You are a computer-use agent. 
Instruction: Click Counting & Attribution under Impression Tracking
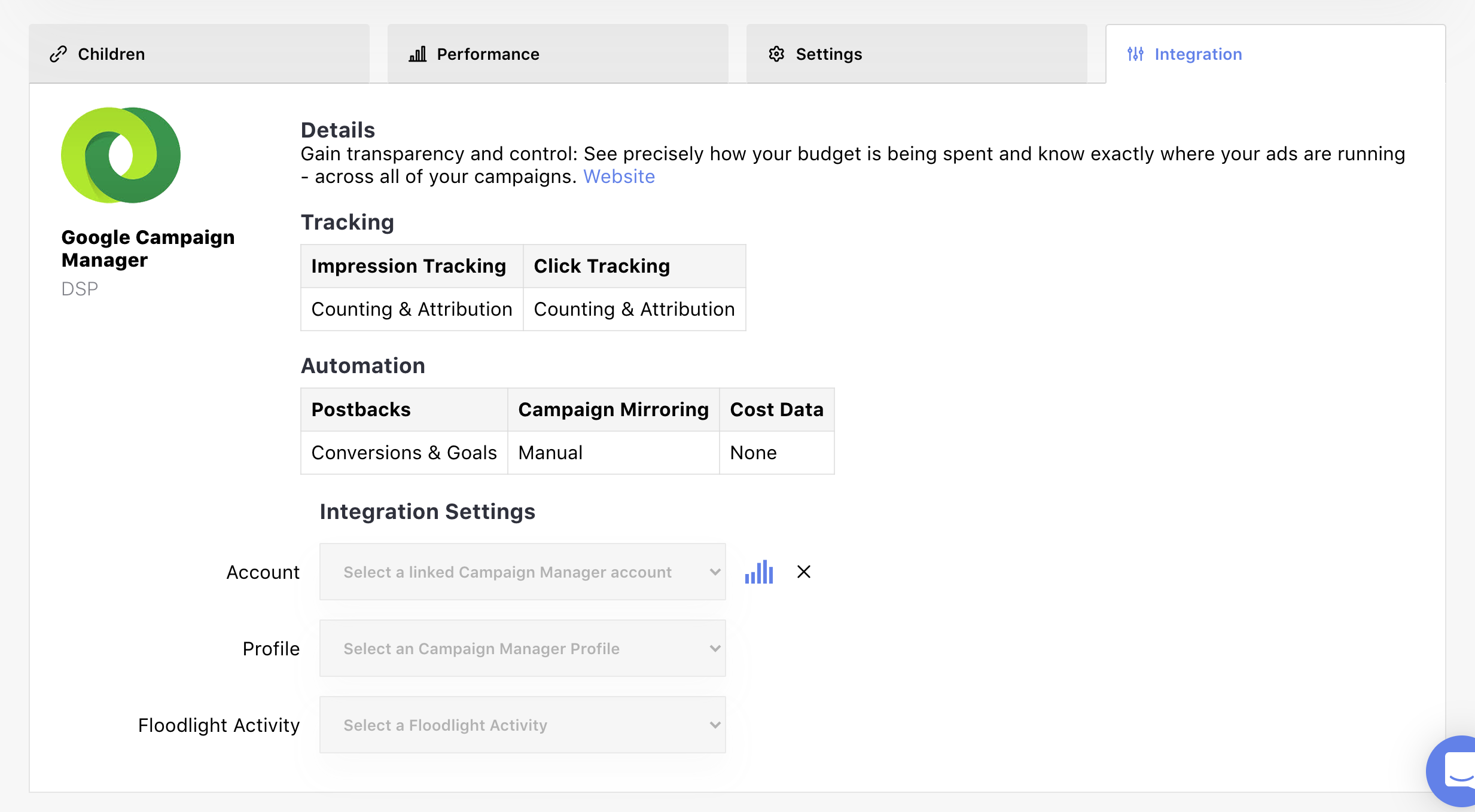click(412, 309)
